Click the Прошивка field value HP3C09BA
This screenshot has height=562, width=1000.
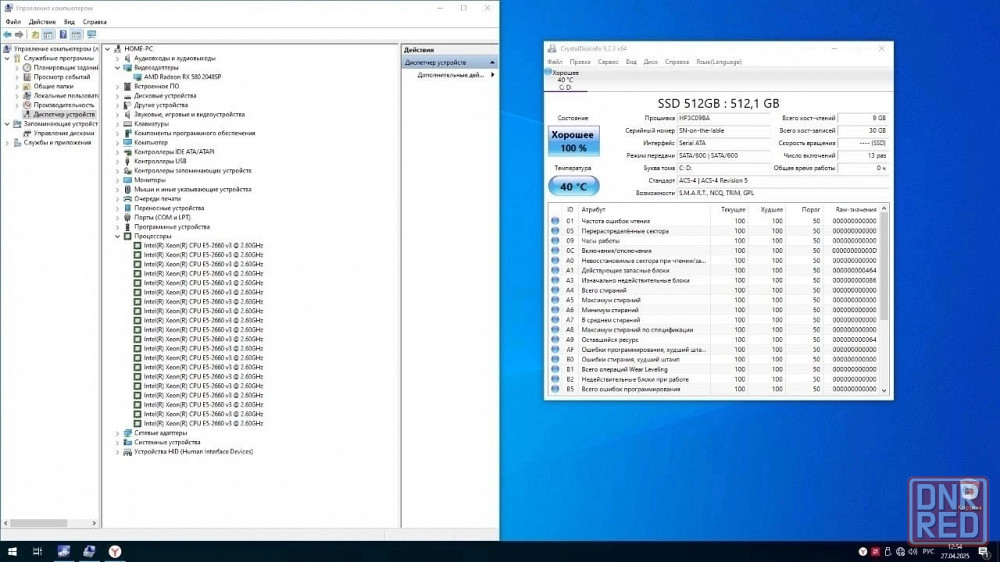click(723, 118)
